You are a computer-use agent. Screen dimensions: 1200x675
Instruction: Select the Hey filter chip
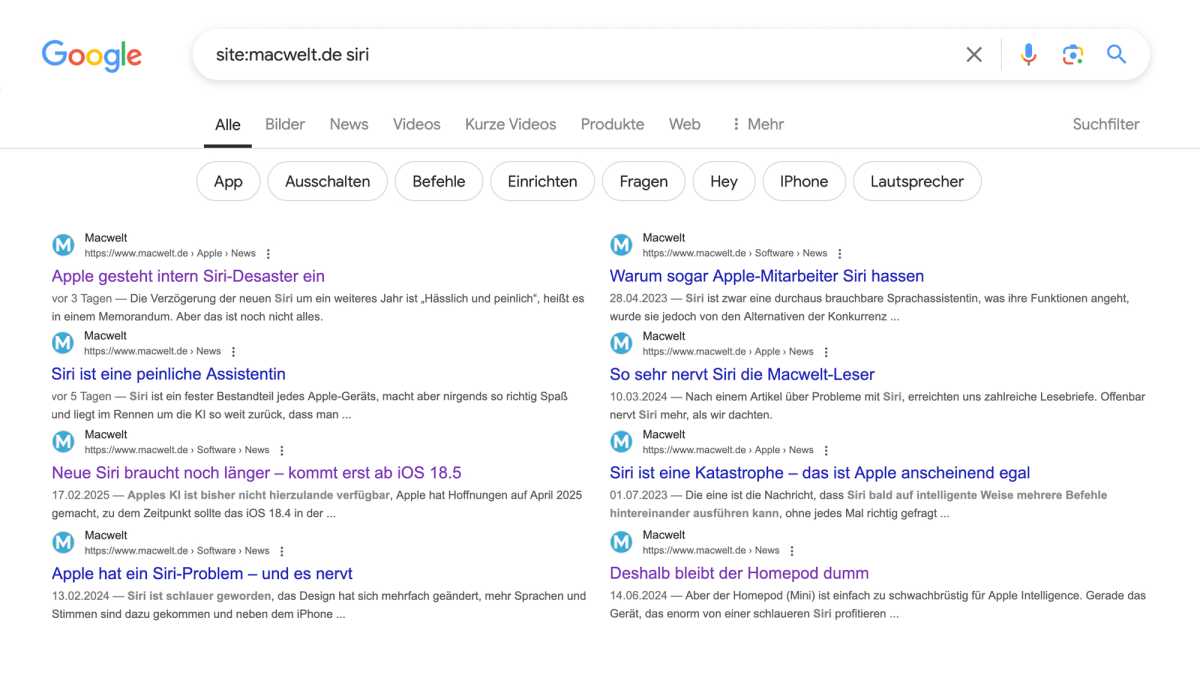(724, 181)
